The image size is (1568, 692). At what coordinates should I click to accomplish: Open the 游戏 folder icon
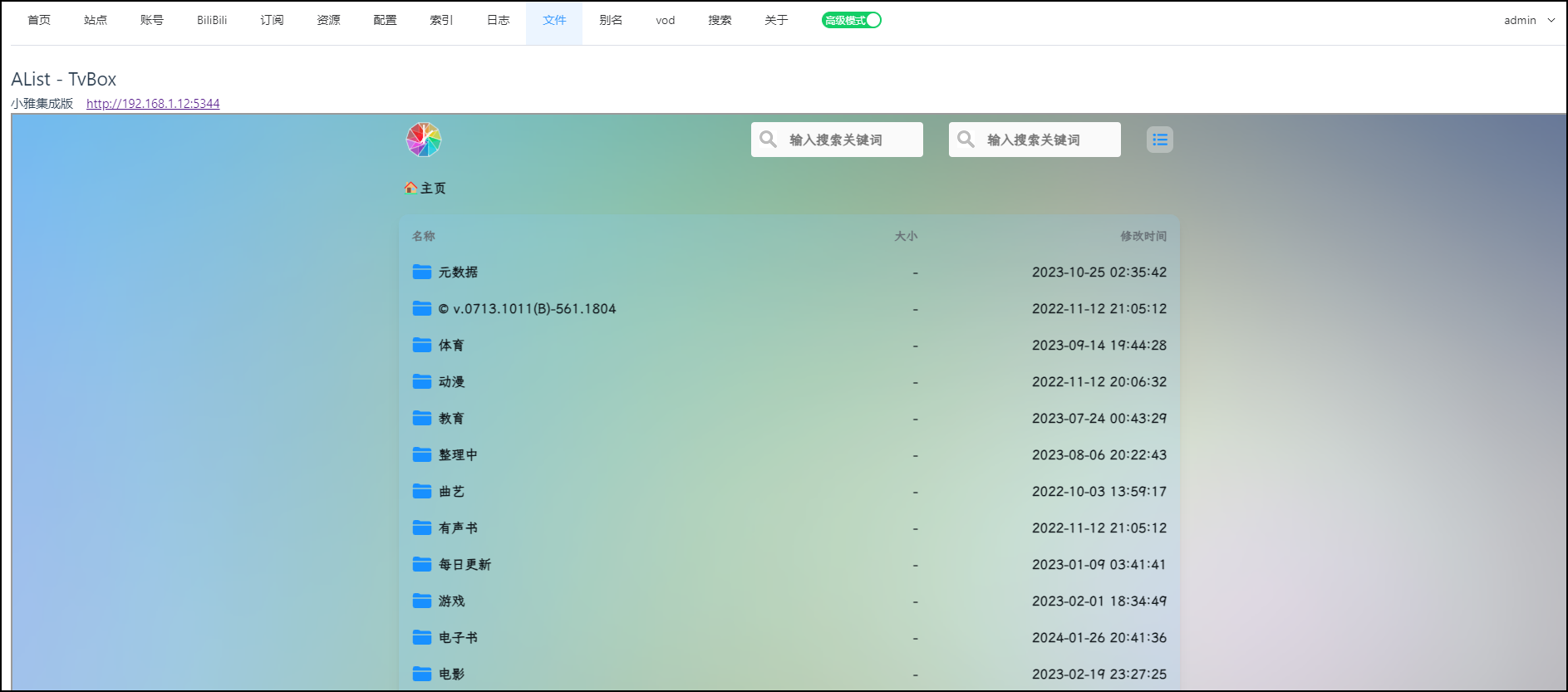coord(422,601)
